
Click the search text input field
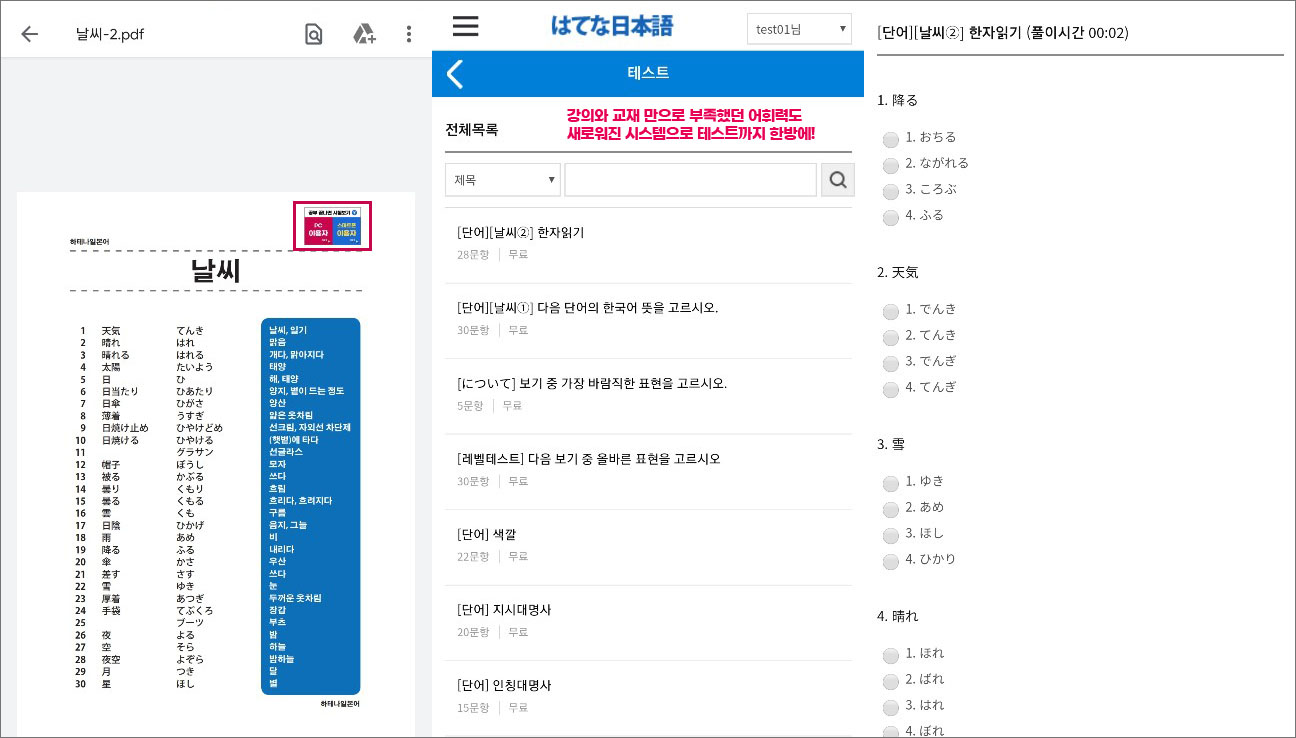pyautogui.click(x=690, y=180)
